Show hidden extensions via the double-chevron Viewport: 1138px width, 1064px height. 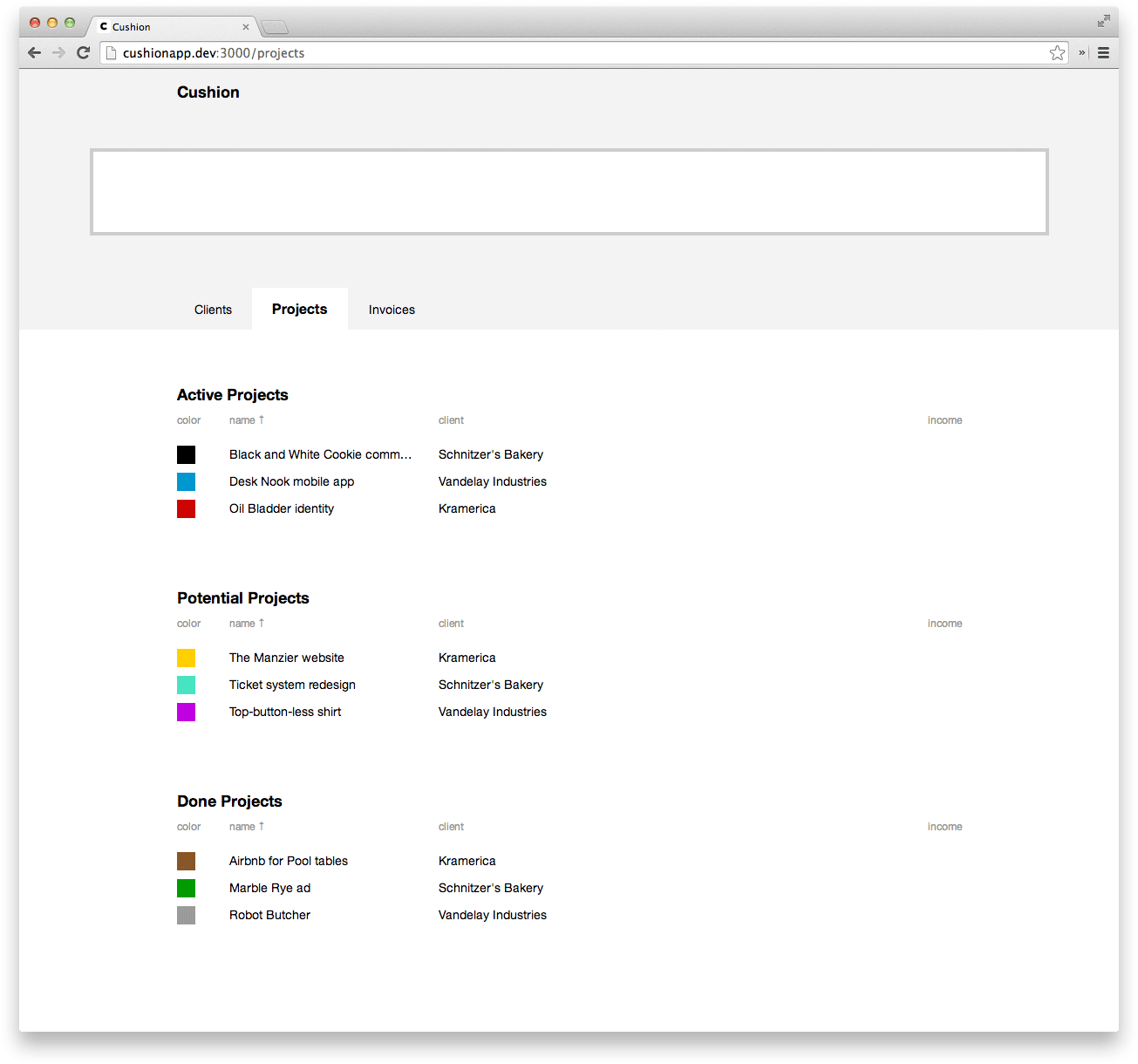pyautogui.click(x=1081, y=52)
